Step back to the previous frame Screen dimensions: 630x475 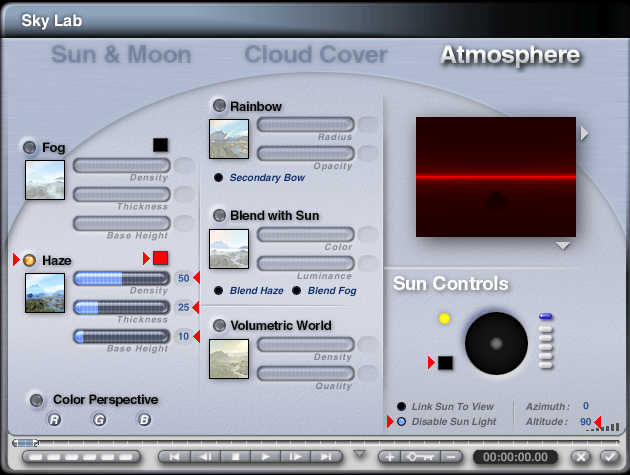[205, 457]
